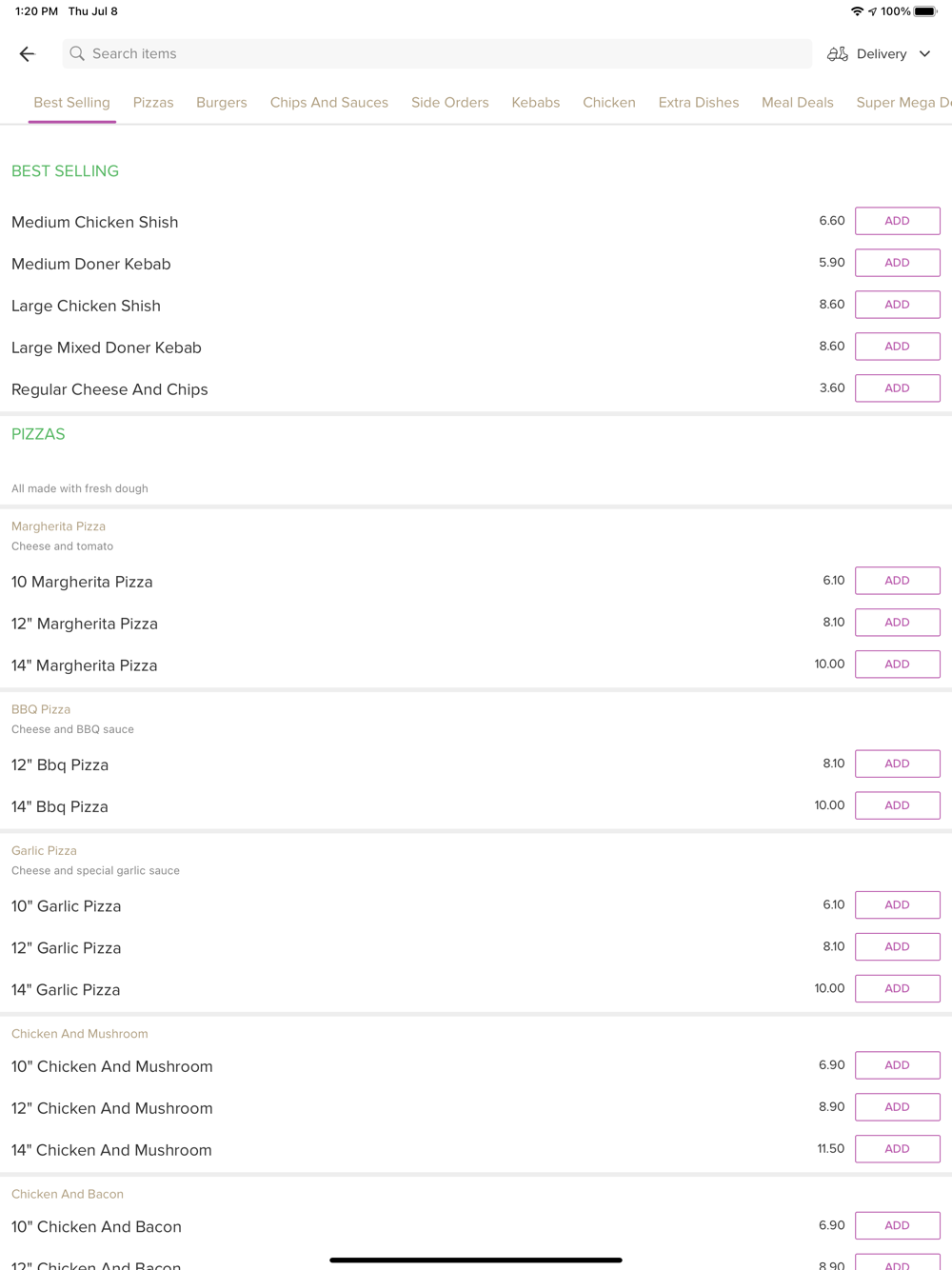Add Regular Cheese And Chips
The width and height of the screenshot is (952, 1270).
(897, 388)
